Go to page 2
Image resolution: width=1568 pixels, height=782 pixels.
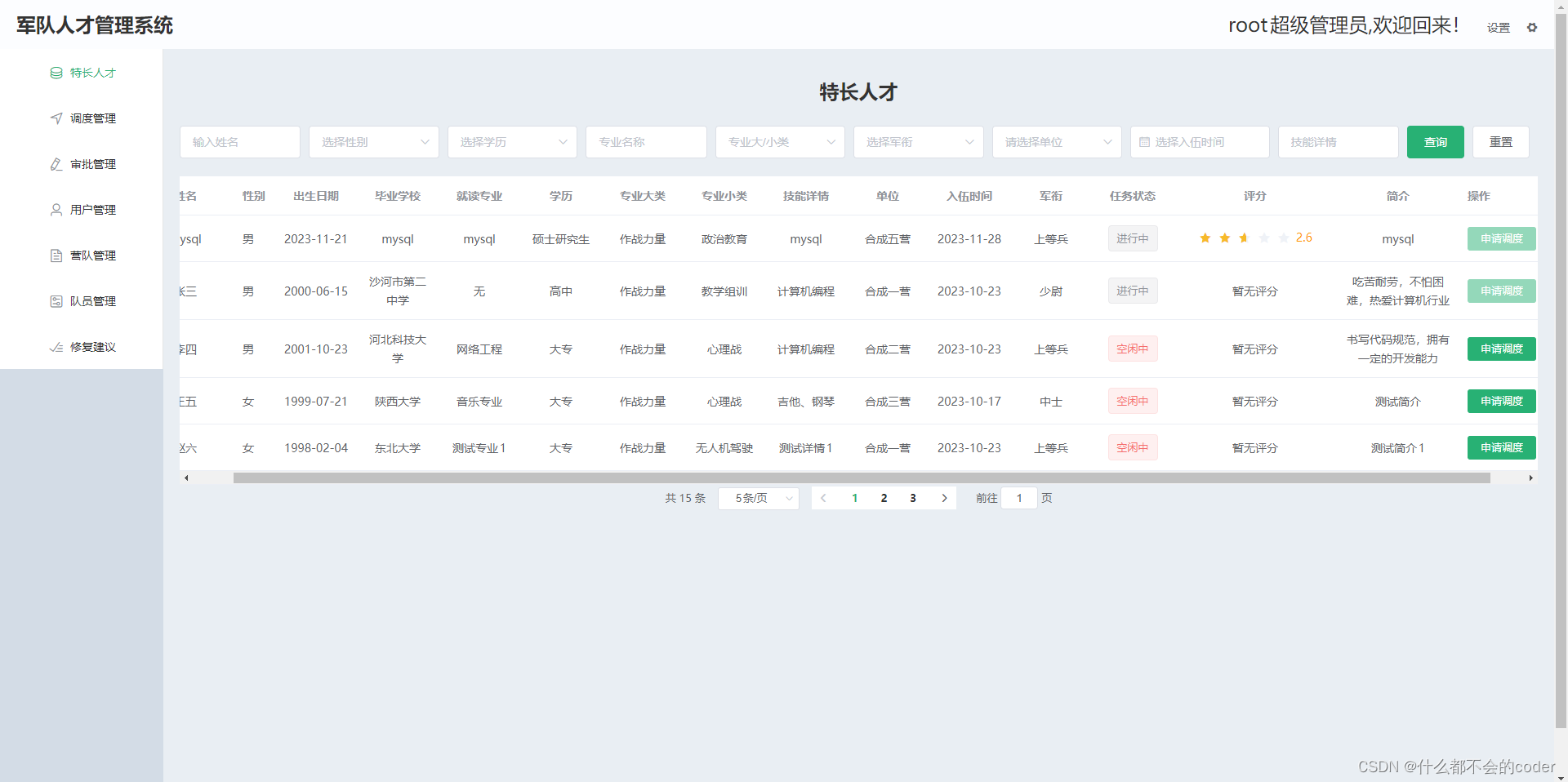[884, 498]
